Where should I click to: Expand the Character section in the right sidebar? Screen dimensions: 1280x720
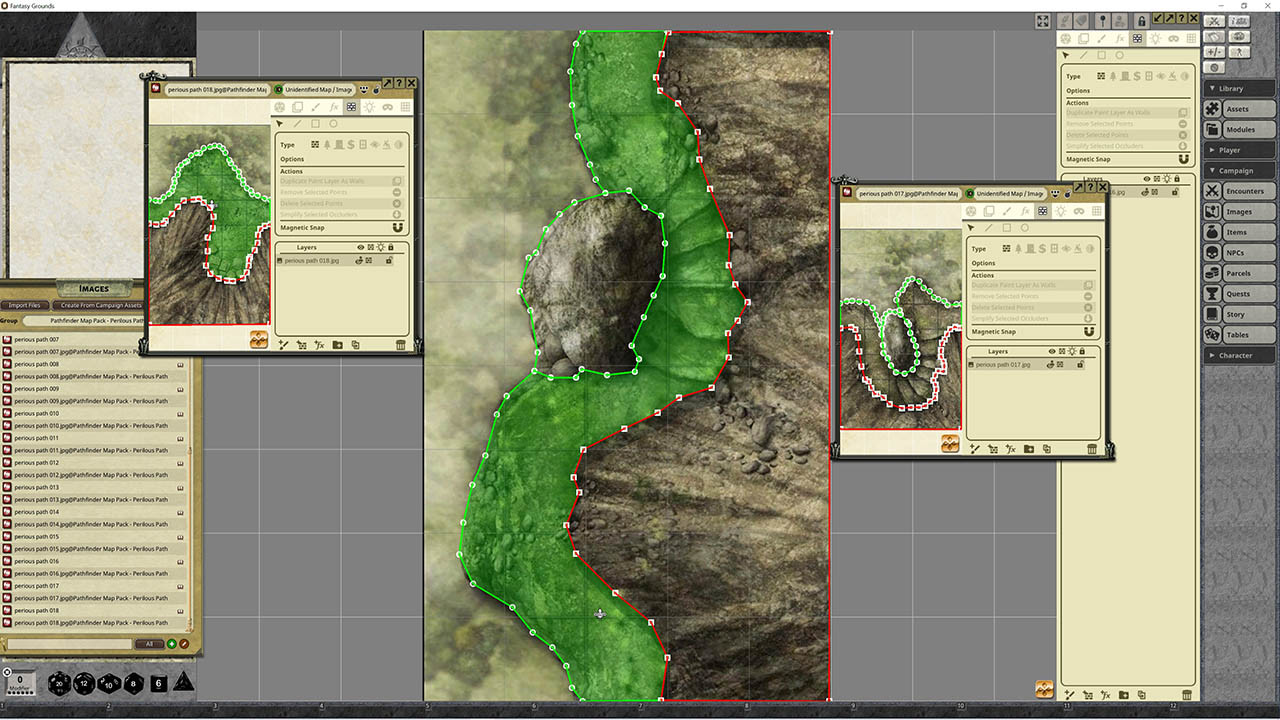click(1238, 355)
